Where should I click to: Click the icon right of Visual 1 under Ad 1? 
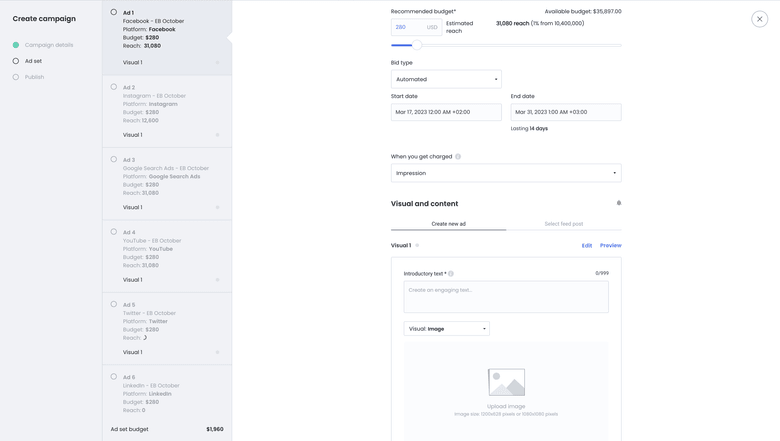point(217,63)
